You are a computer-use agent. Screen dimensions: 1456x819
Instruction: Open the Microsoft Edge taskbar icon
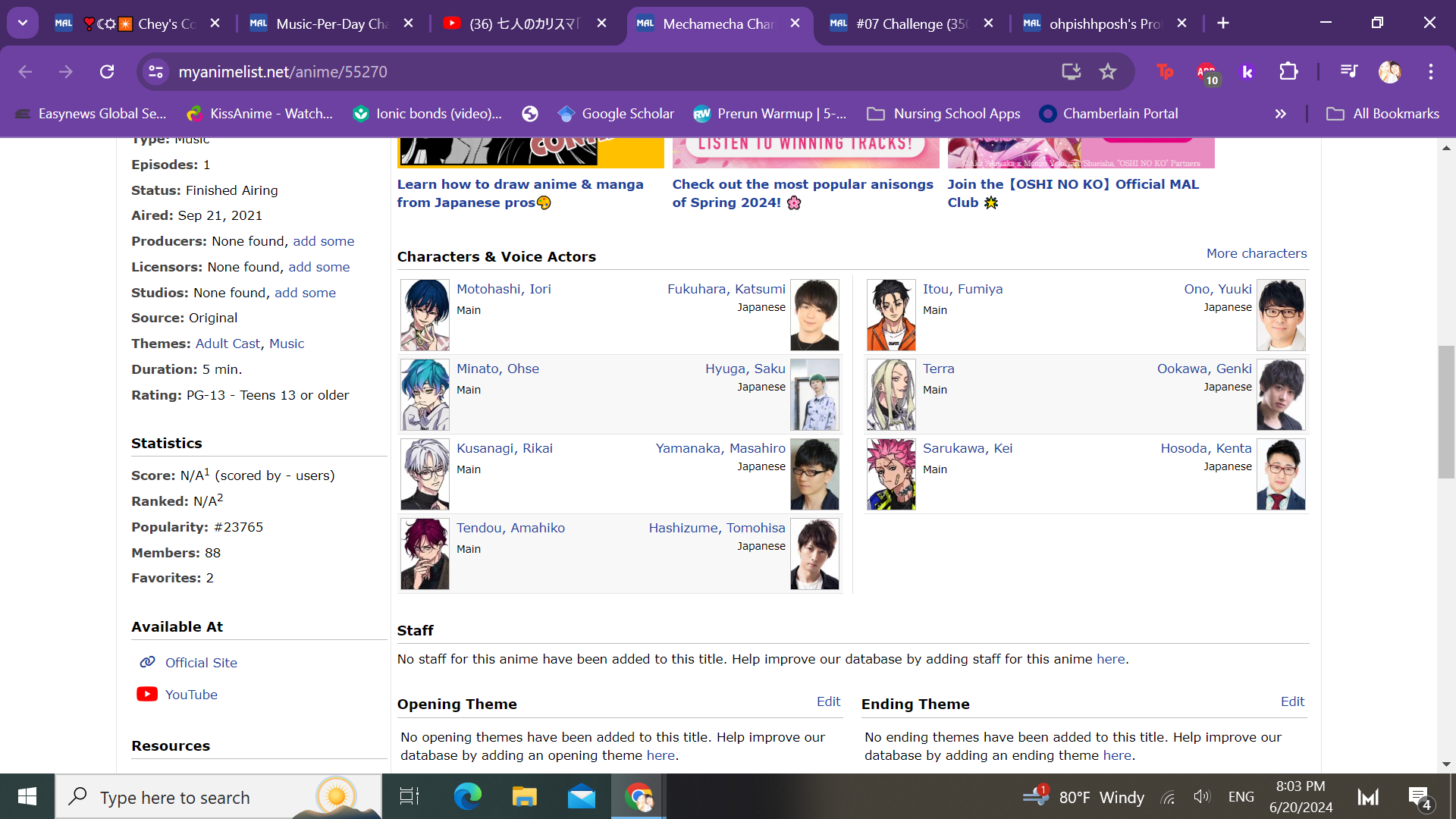[x=467, y=796]
